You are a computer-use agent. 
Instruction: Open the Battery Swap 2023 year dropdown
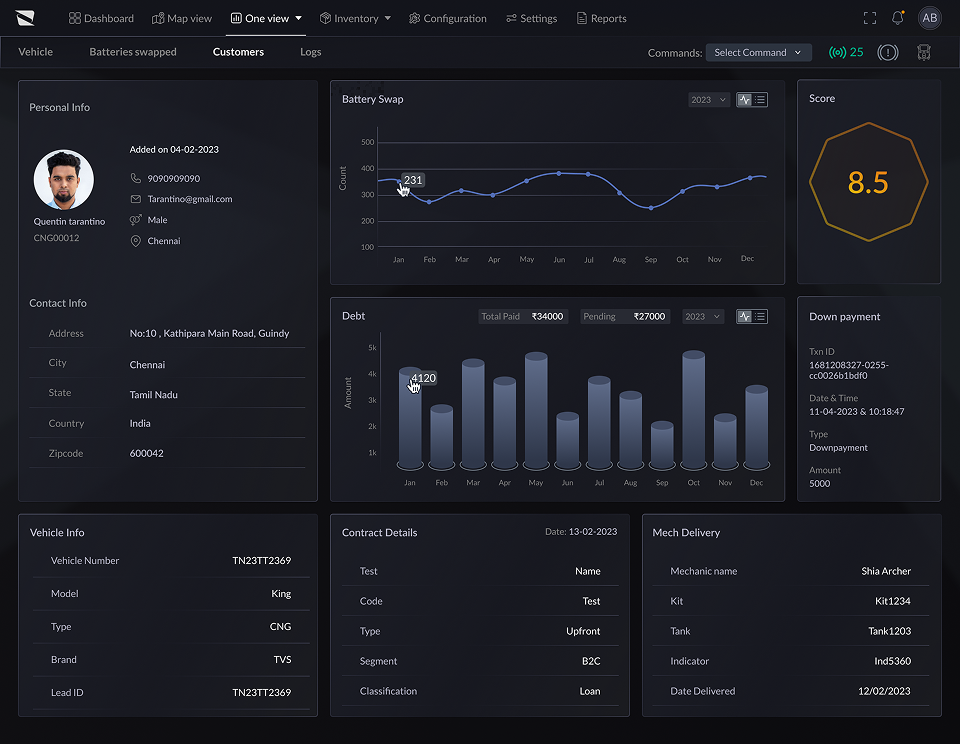click(x=708, y=100)
